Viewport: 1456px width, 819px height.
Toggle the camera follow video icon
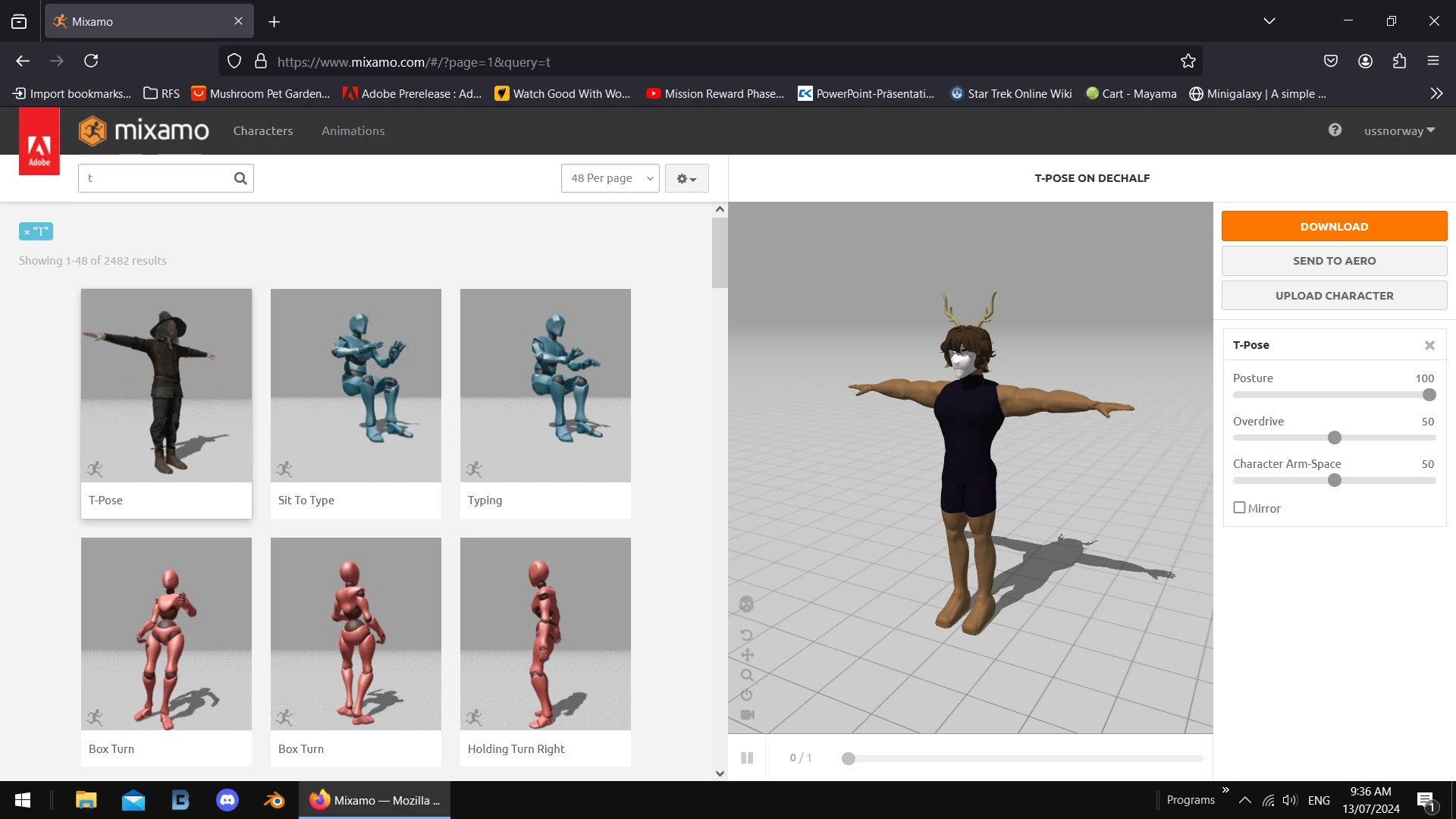pyautogui.click(x=746, y=714)
